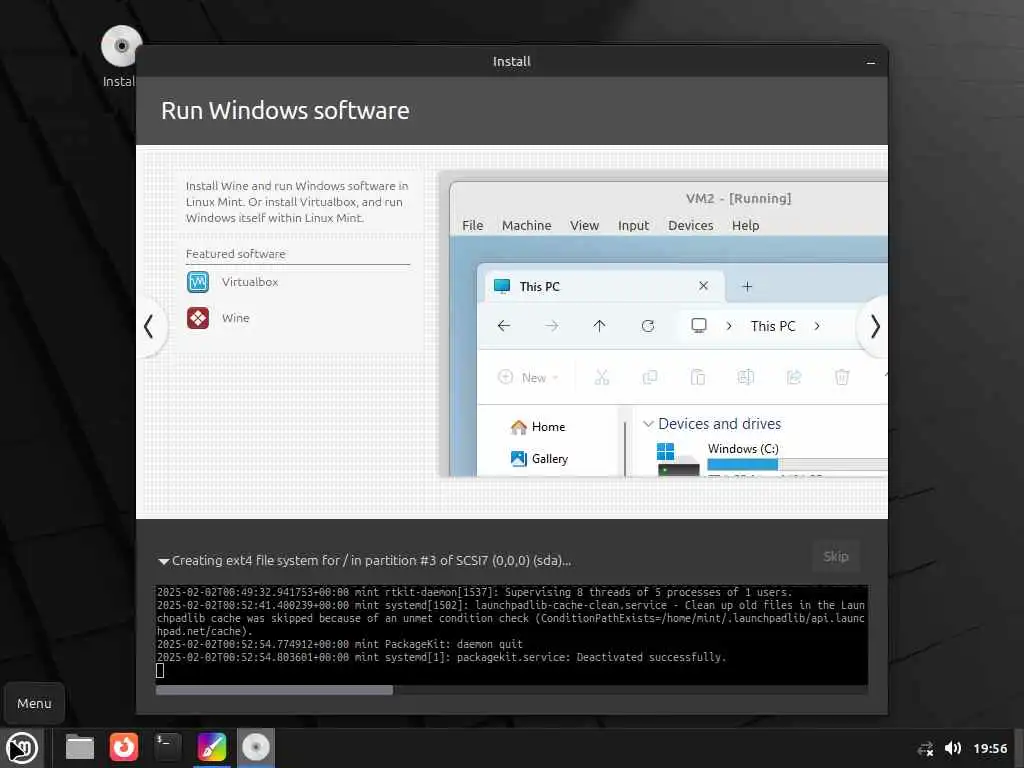Select Home in the explorer sidebar
The image size is (1024, 768).
point(537,427)
